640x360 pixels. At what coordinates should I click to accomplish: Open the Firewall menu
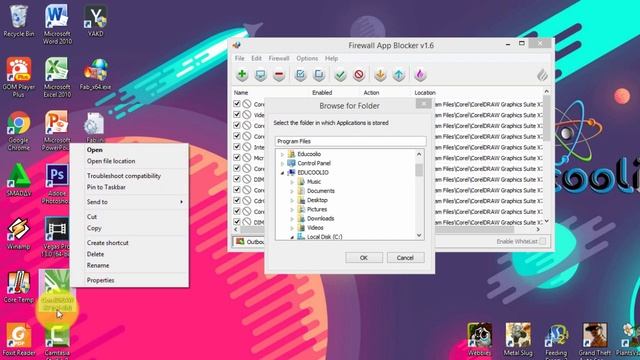pos(279,58)
